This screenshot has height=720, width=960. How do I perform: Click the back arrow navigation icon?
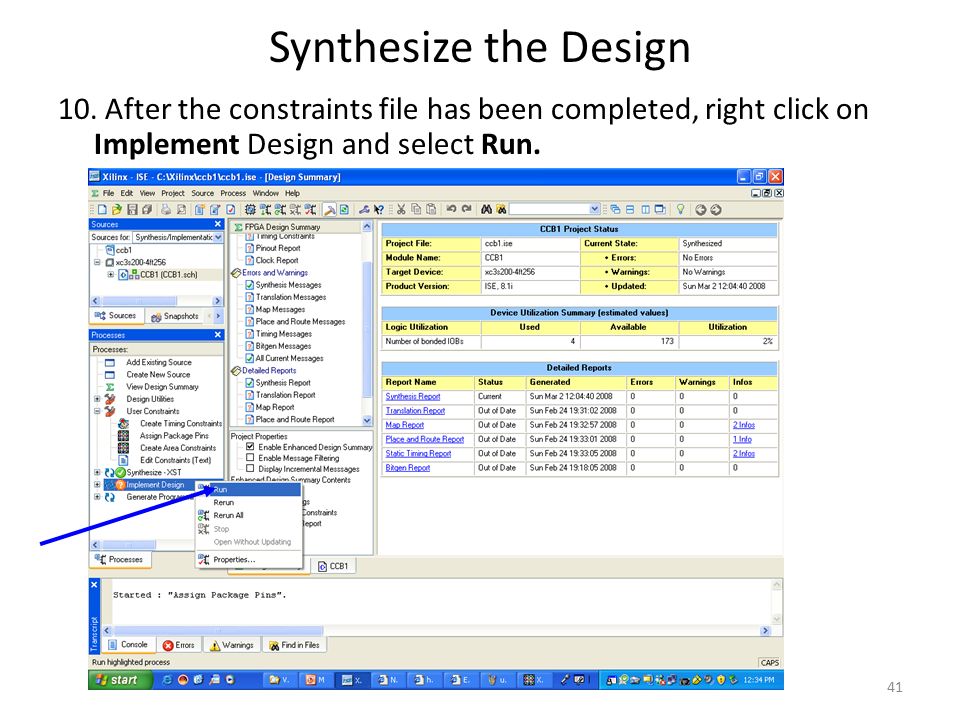(x=701, y=209)
